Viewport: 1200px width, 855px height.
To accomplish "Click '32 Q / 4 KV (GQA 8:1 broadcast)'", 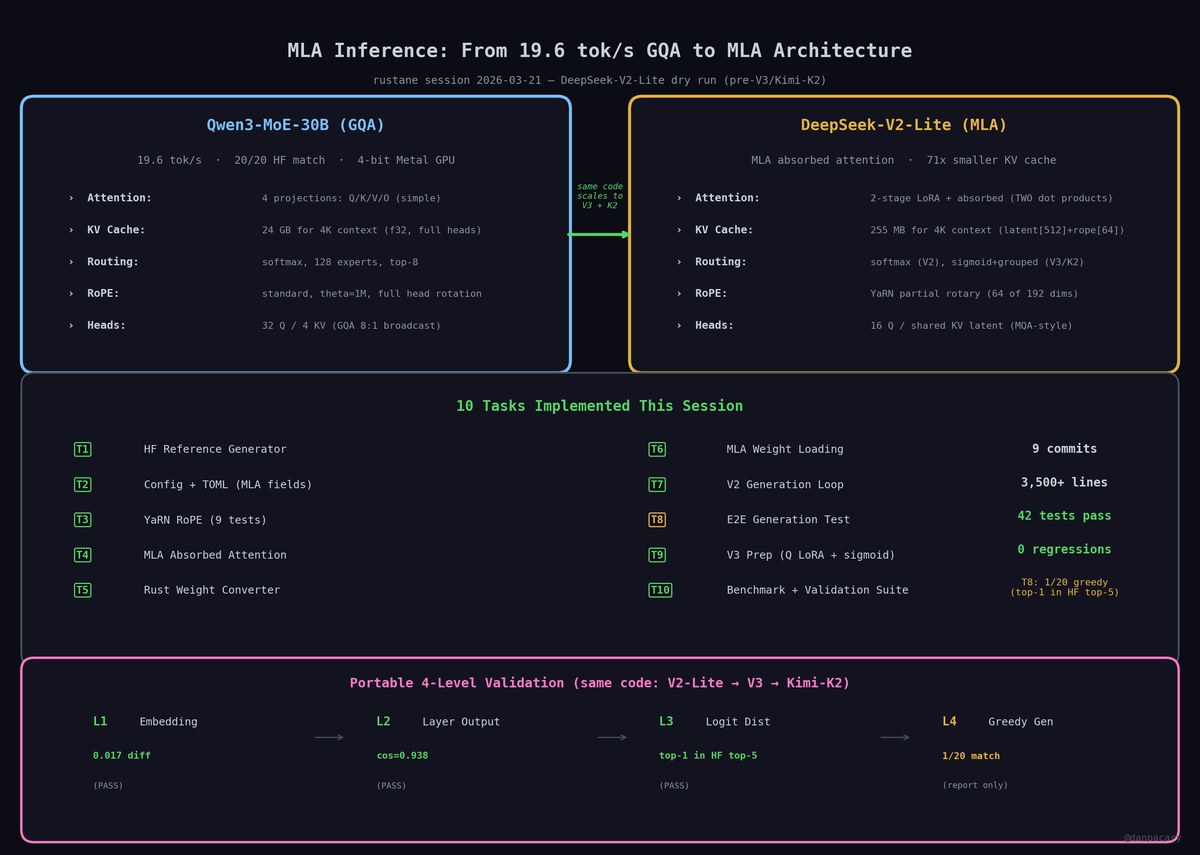I will pyautogui.click(x=351, y=326).
